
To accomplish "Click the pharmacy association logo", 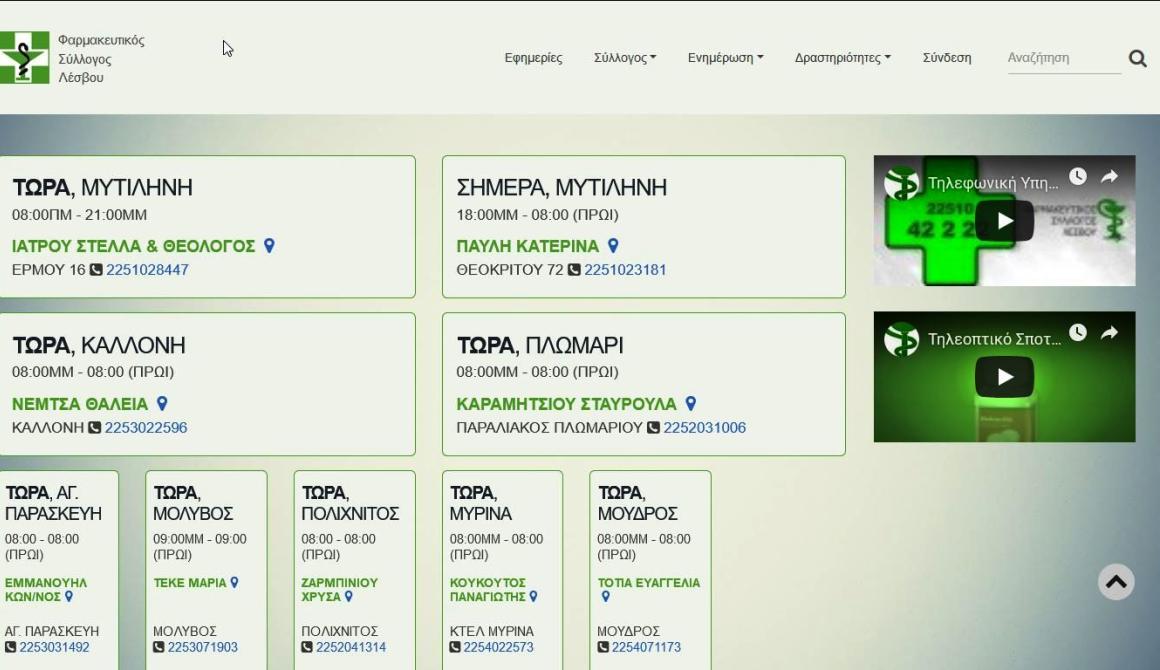I will [24, 58].
